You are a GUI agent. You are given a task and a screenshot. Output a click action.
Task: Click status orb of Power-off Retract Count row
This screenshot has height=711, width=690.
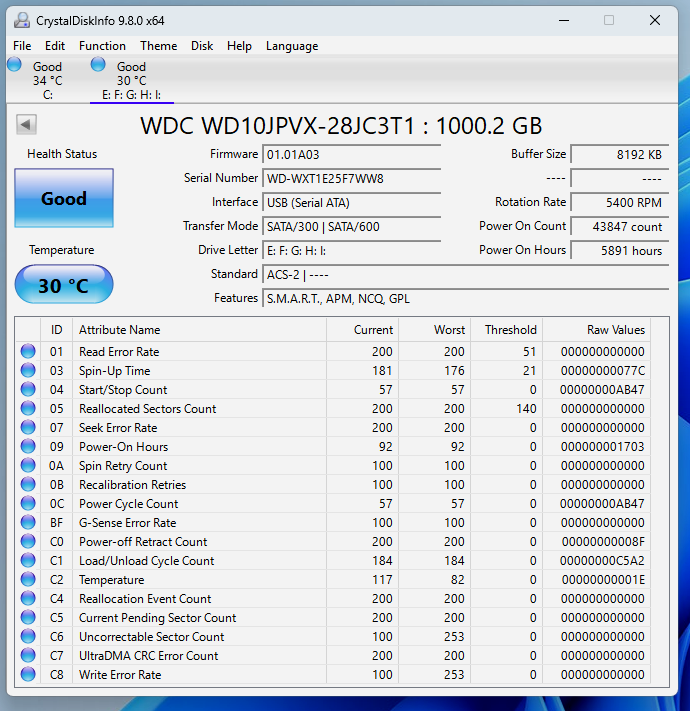pos(28,542)
